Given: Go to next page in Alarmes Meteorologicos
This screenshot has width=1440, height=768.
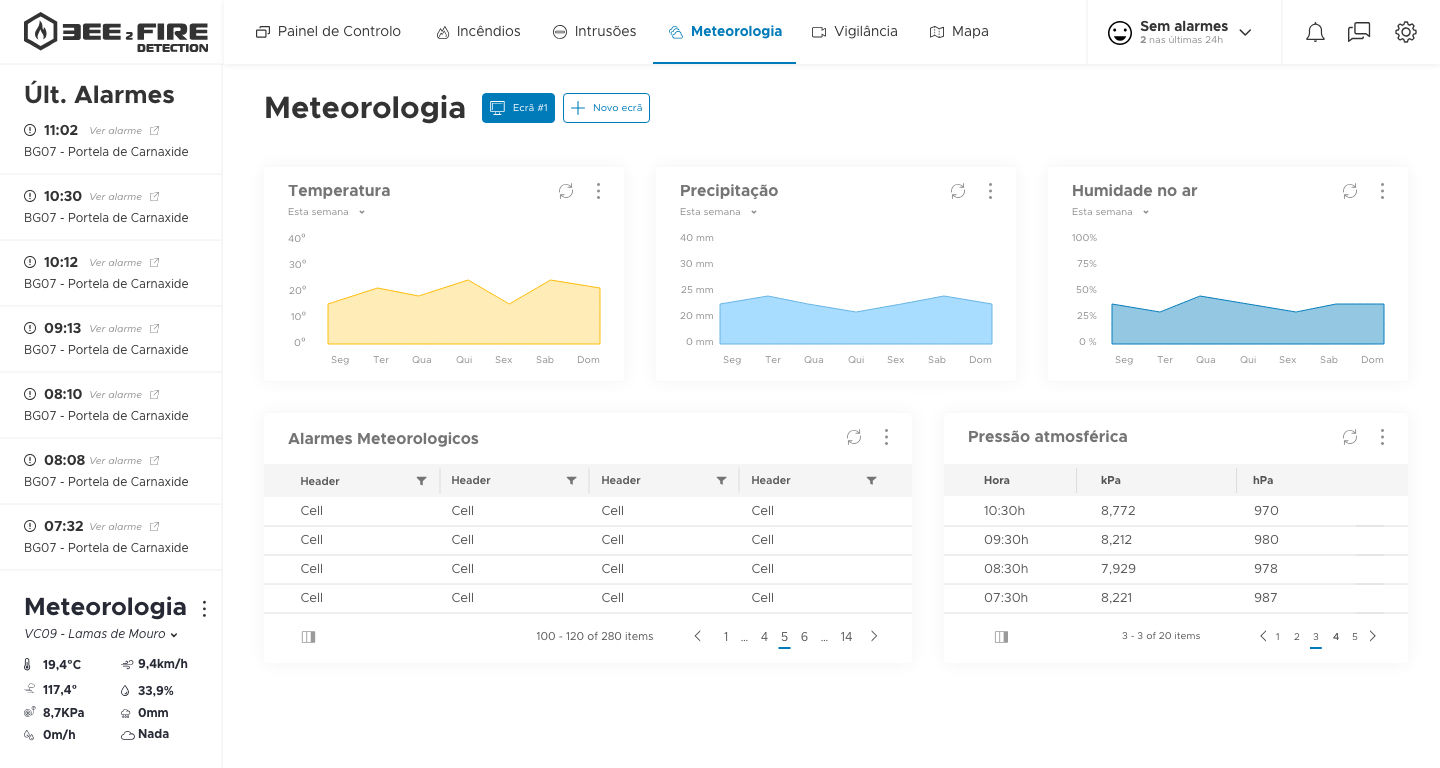Looking at the screenshot, I should click(874, 636).
